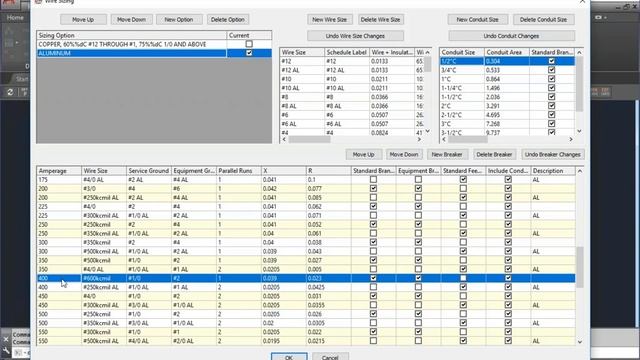
Task: Click Delete Conduit Size button
Action: pos(543,20)
